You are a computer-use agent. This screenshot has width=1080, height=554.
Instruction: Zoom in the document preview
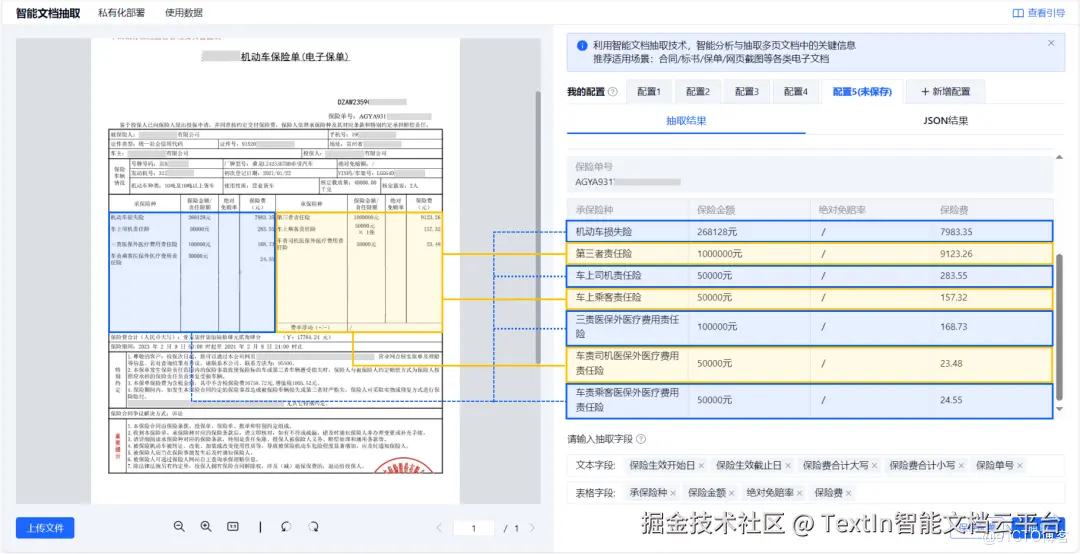(205, 526)
